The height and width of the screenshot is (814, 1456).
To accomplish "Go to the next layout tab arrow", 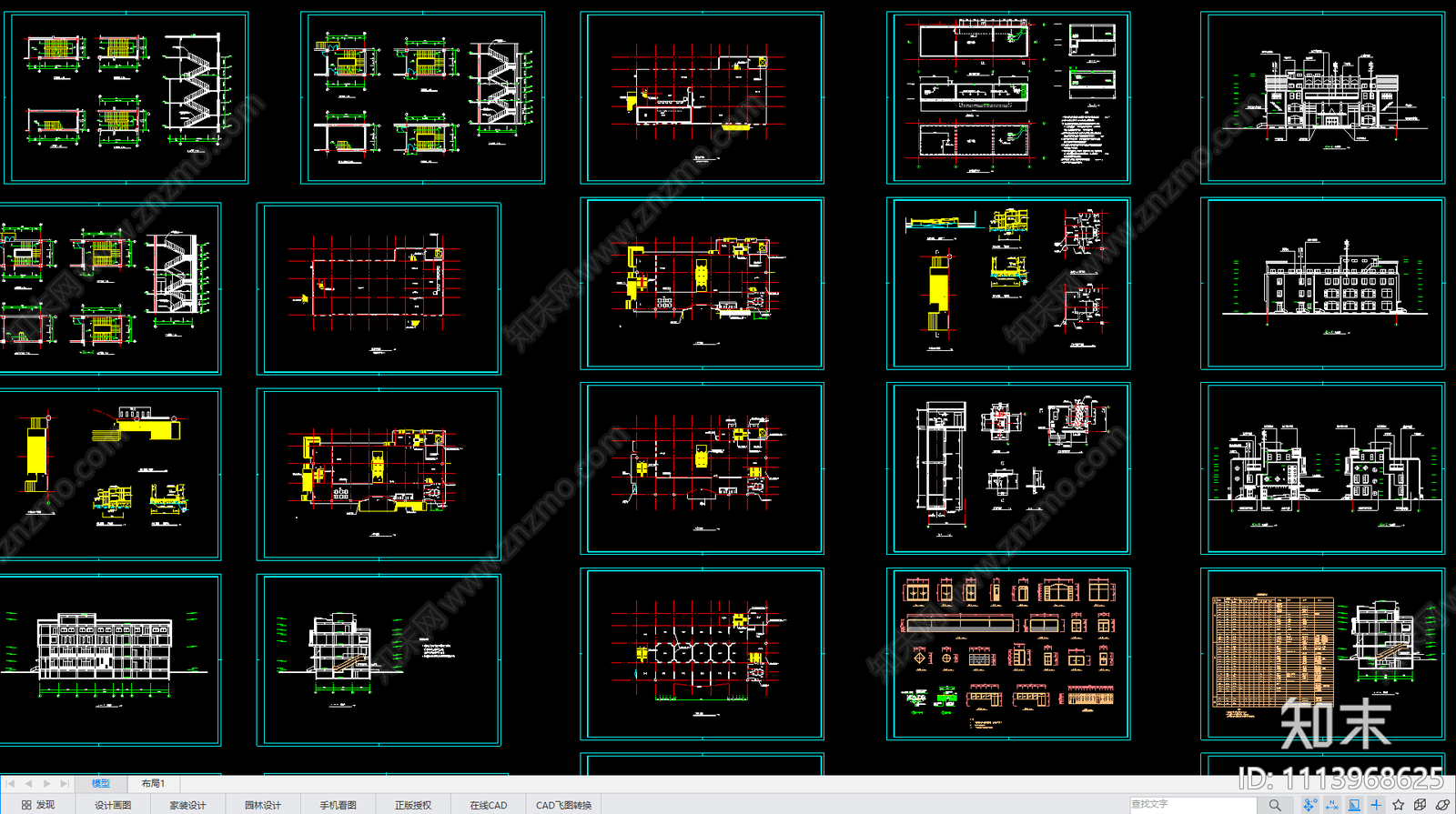I will coord(46,783).
